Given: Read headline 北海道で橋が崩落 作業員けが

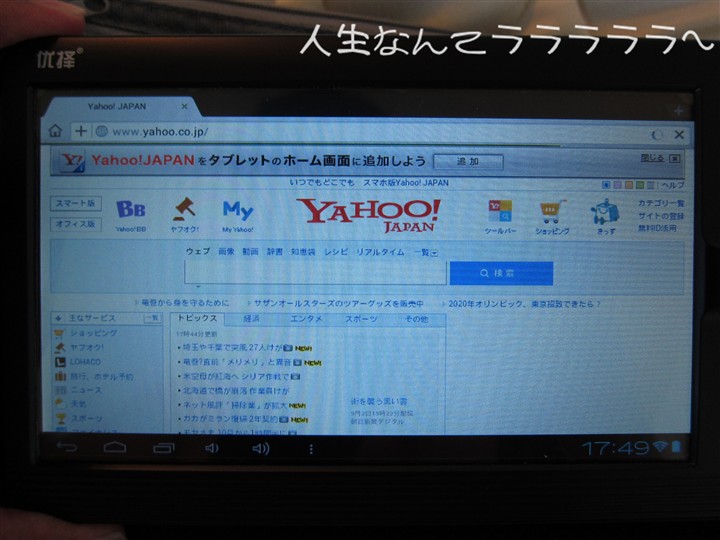Looking at the screenshot, I should (236, 391).
